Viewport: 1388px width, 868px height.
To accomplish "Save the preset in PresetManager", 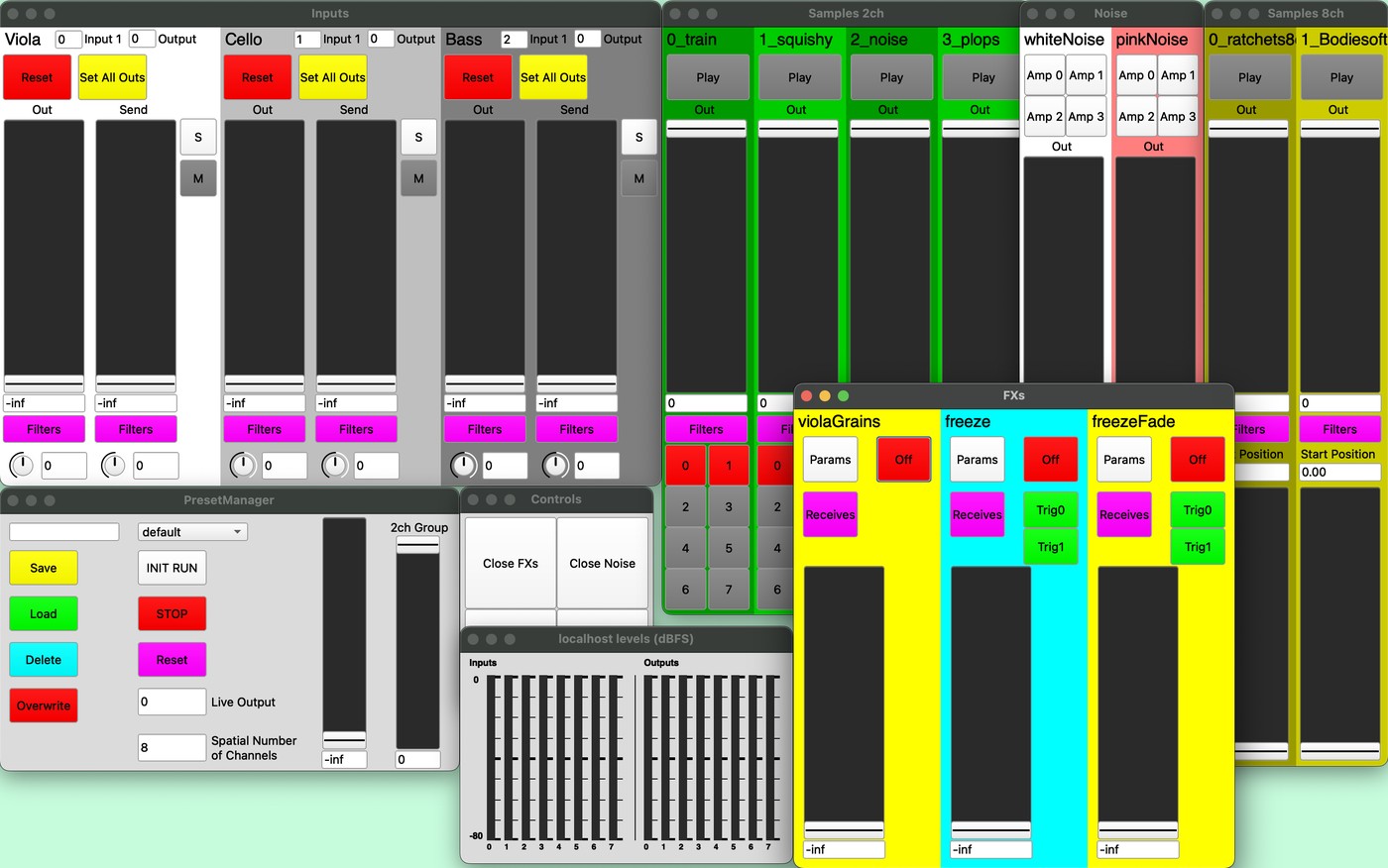I will pyautogui.click(x=44, y=568).
